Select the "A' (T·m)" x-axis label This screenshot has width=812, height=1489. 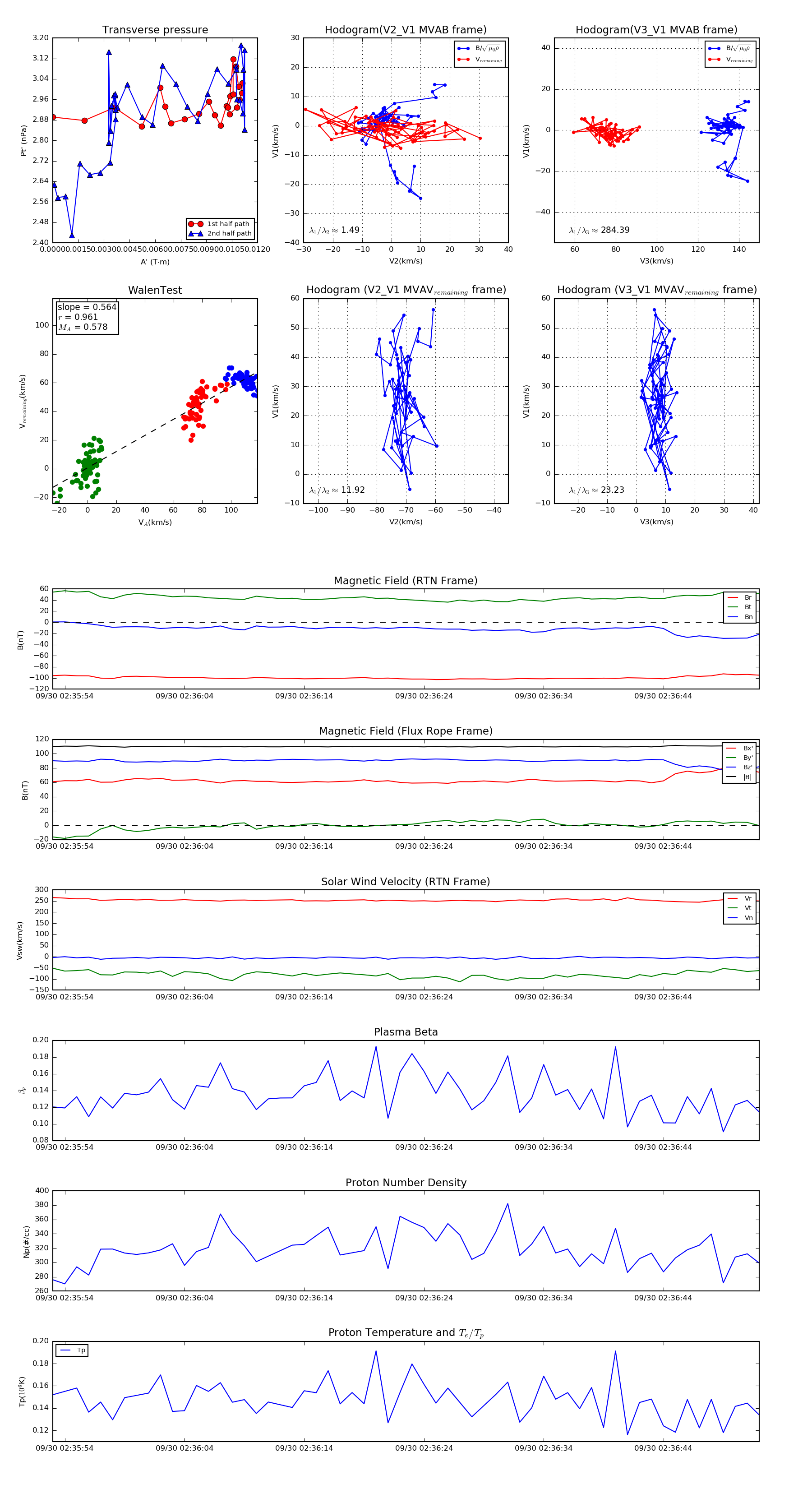(155, 262)
